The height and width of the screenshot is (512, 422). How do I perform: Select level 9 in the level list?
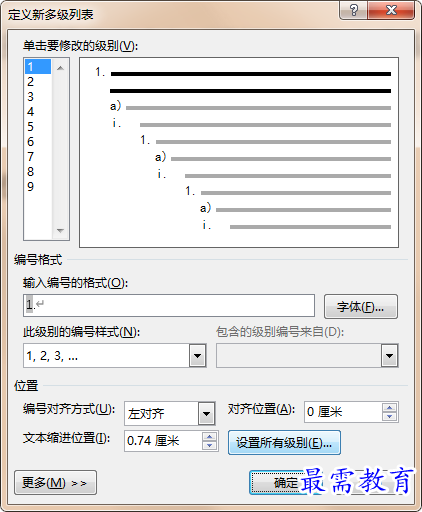38,186
